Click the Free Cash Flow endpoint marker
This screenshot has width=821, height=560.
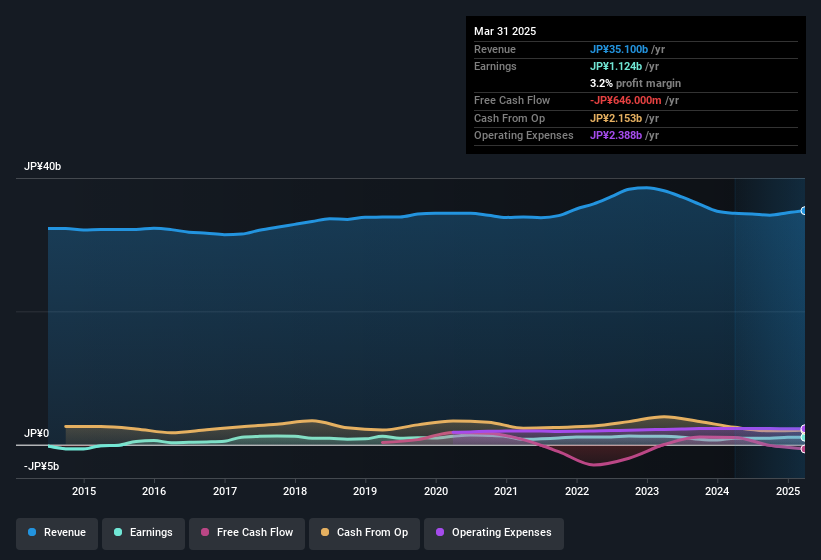pos(804,449)
